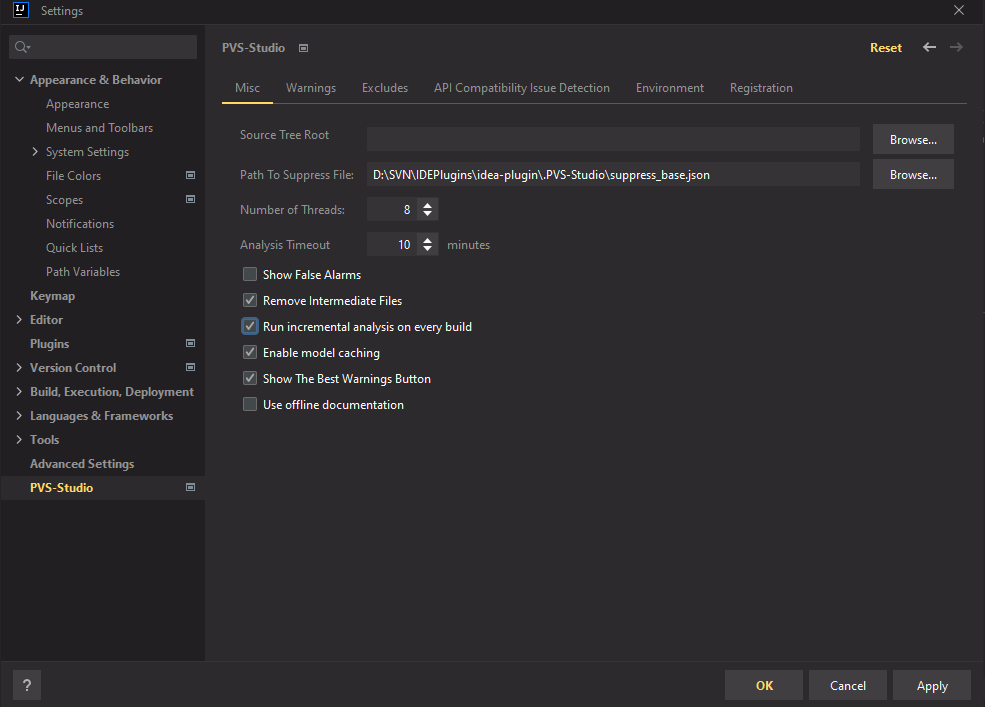
Task: Click project-level icon beside PVS-Studio heading
Action: coord(304,48)
